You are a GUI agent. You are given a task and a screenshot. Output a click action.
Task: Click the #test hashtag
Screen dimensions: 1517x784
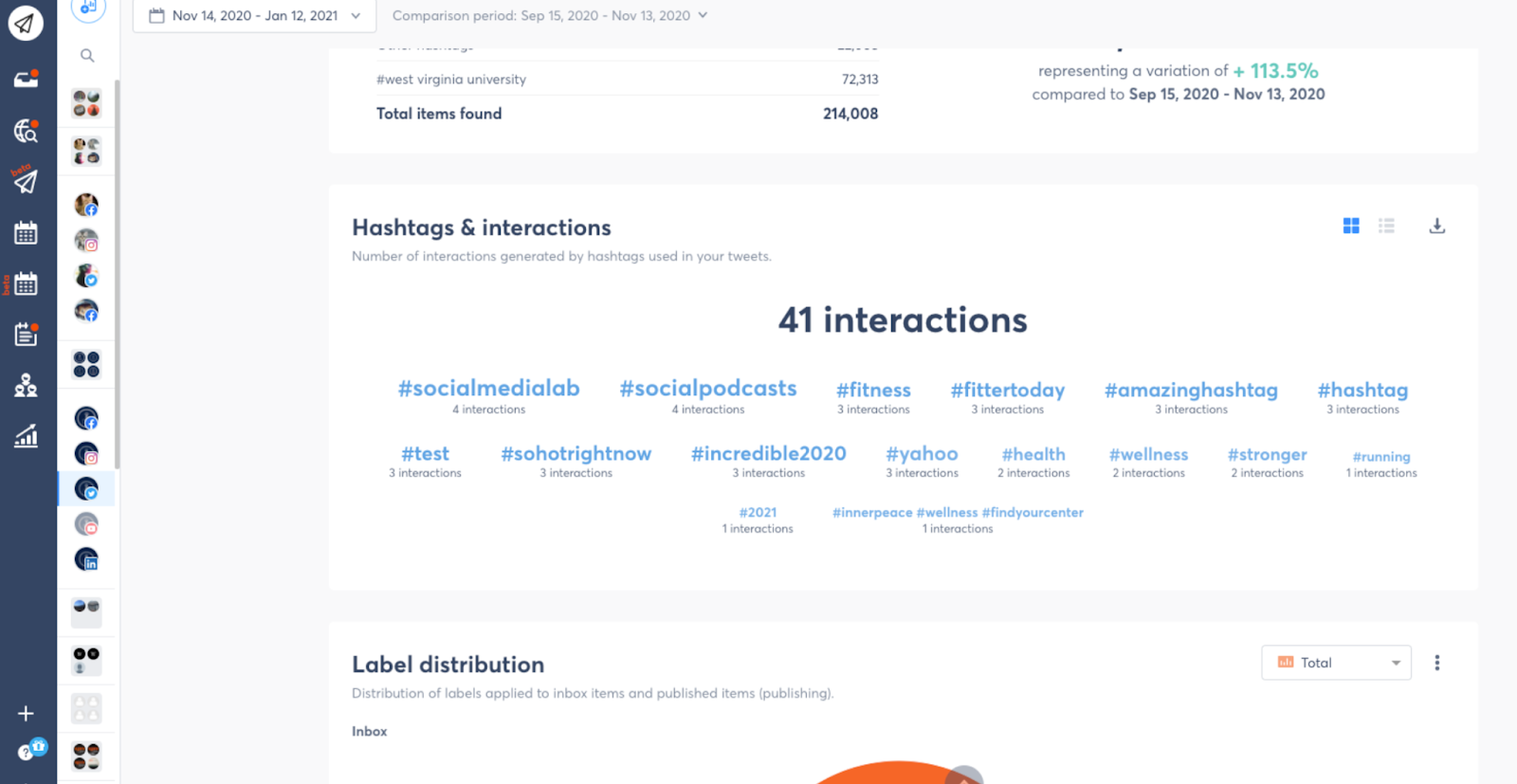pyautogui.click(x=425, y=454)
